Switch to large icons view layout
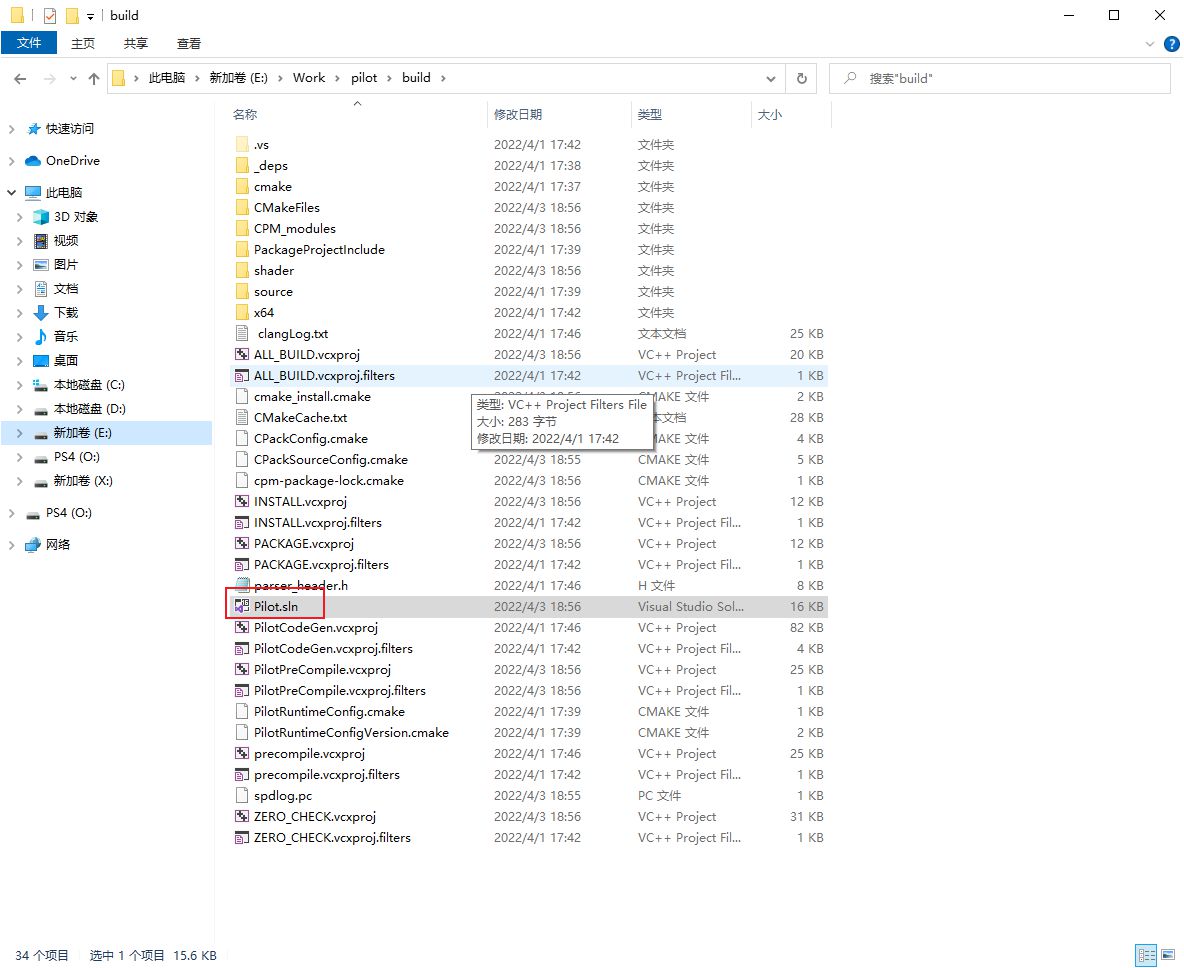The image size is (1184, 968). pyautogui.click(x=1168, y=955)
